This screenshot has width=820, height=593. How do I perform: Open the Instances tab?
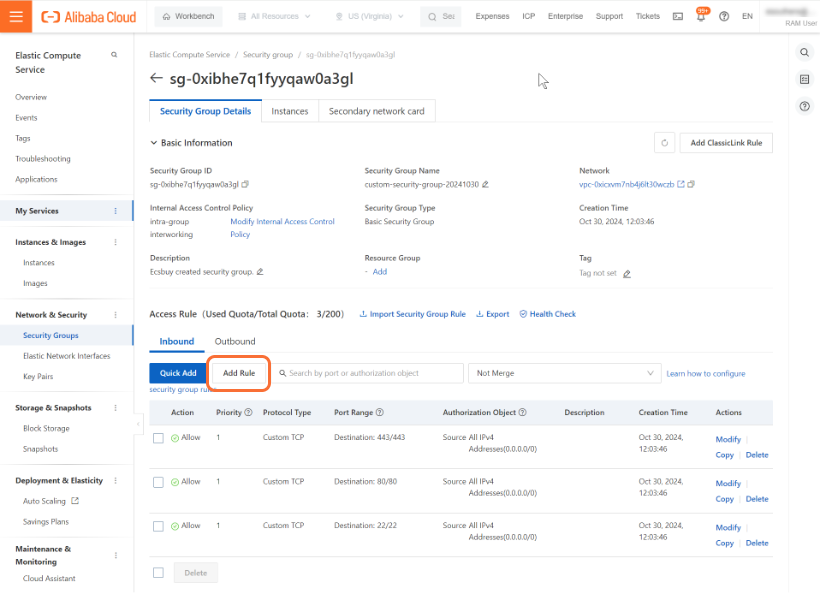tap(290, 111)
